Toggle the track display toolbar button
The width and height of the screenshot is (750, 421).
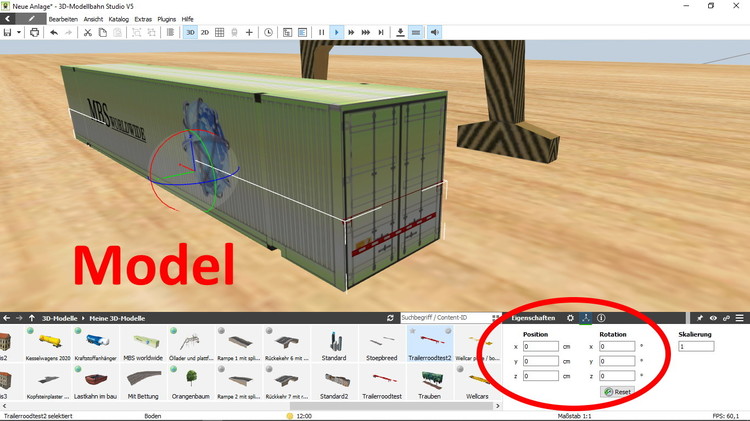coord(416,33)
